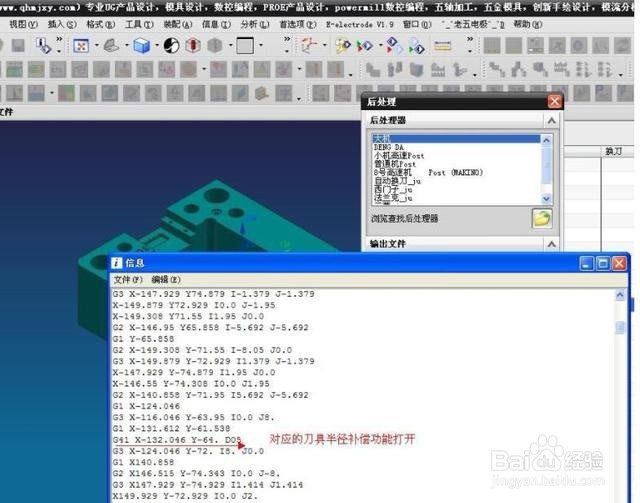Click the blue diamond with green arrow icon
Screen dimensions: 640x503
point(417,45)
